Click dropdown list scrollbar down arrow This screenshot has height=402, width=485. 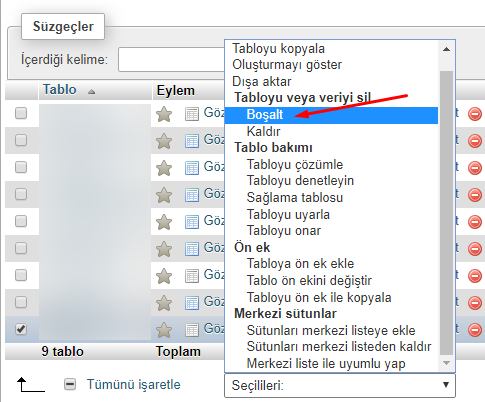(x=446, y=363)
